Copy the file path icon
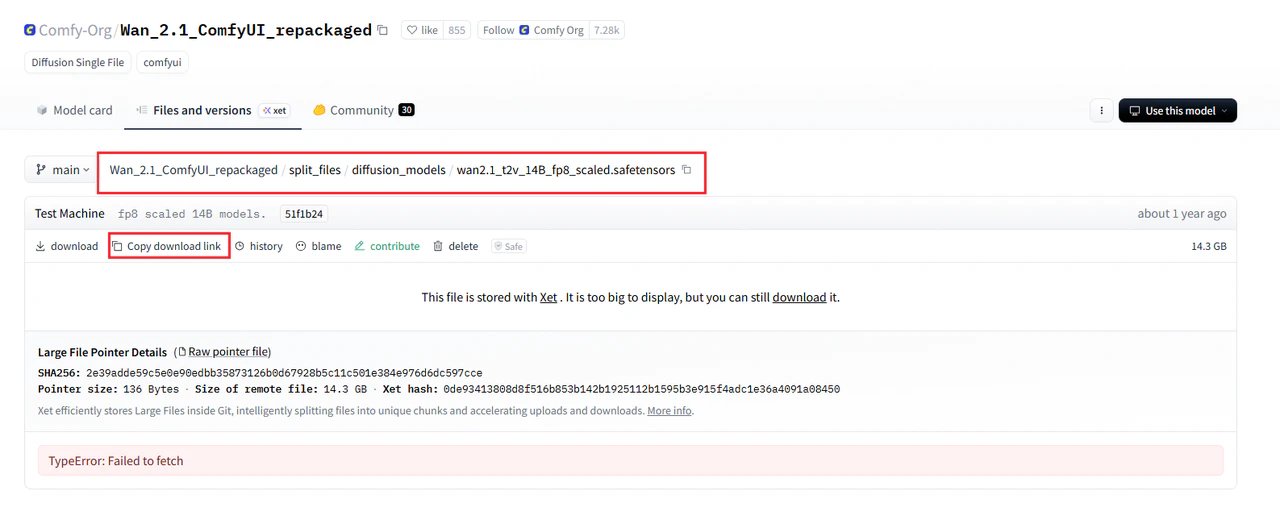 point(687,170)
